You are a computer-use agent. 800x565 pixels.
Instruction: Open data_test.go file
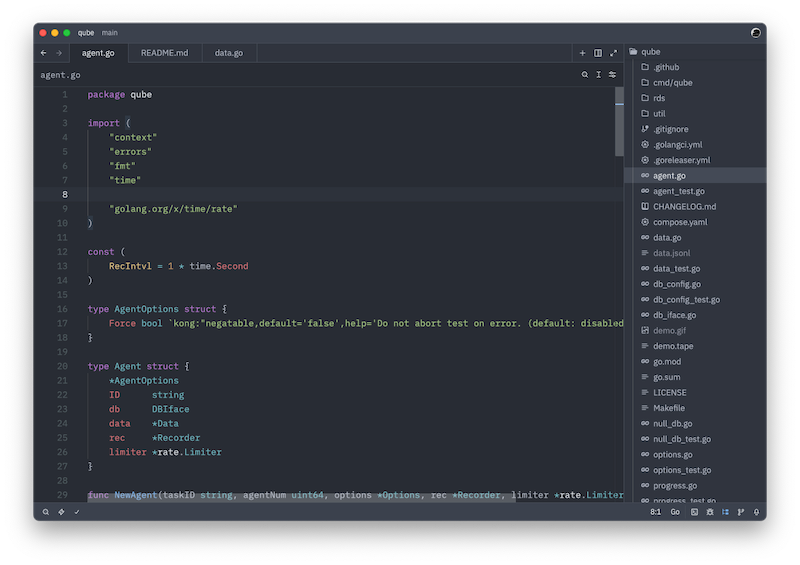tap(695, 268)
